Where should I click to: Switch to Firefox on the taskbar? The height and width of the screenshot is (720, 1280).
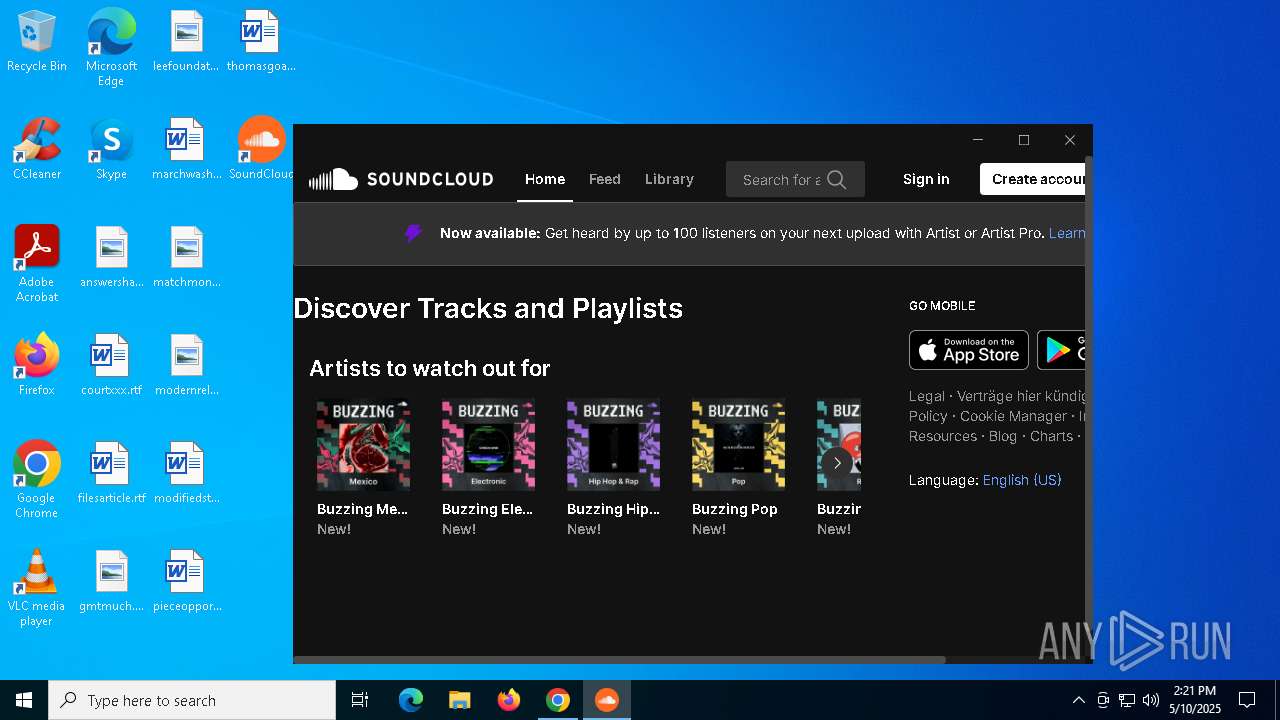click(x=509, y=700)
